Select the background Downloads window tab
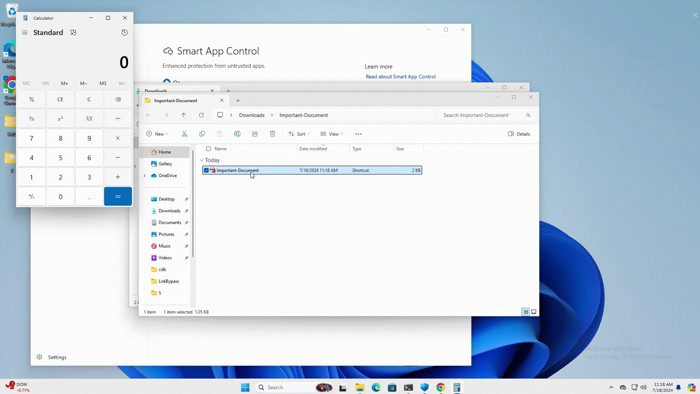Image resolution: width=700 pixels, height=394 pixels. coord(176,90)
